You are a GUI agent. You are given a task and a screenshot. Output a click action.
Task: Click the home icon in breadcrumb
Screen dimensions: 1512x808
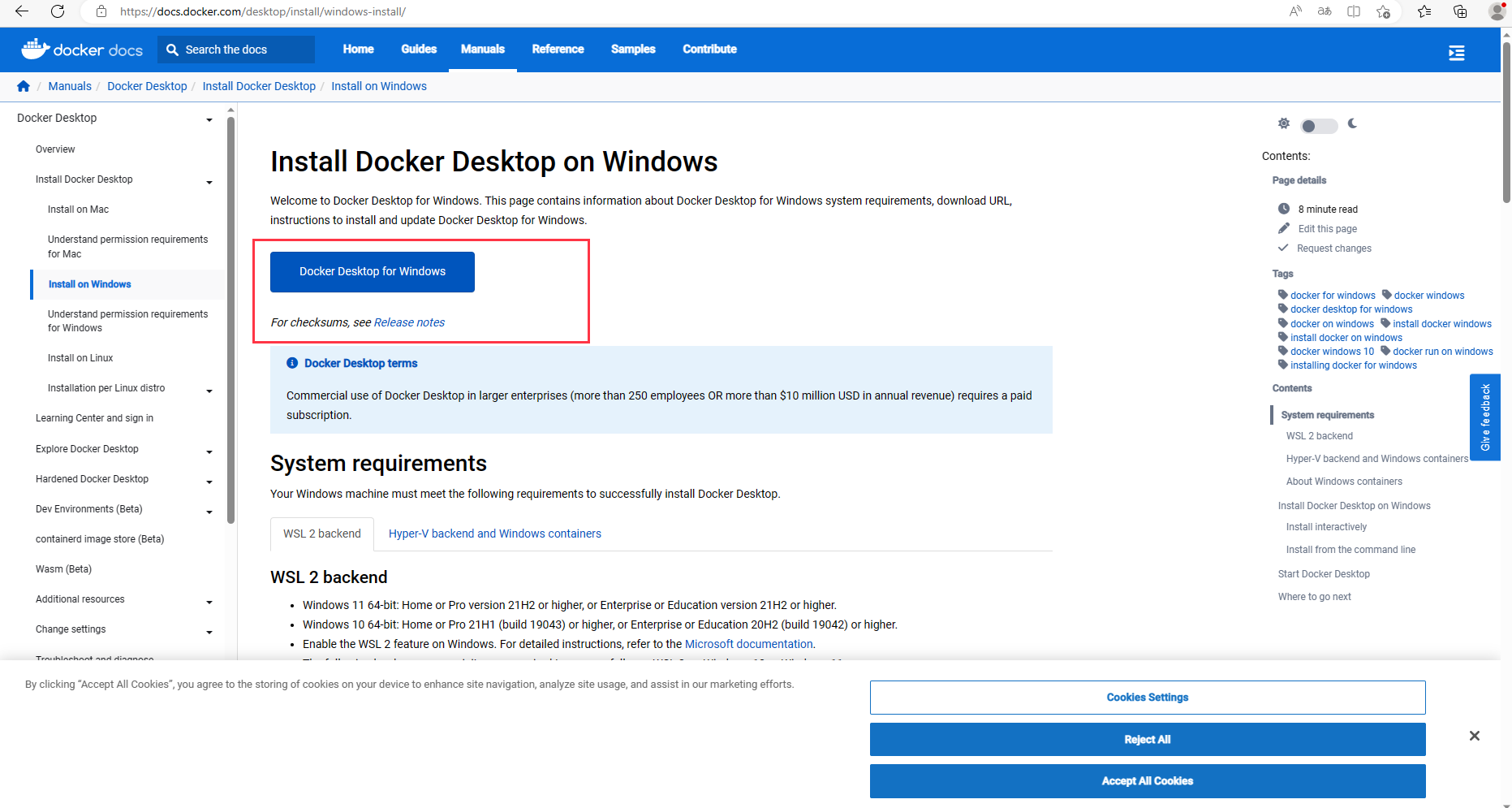point(24,86)
